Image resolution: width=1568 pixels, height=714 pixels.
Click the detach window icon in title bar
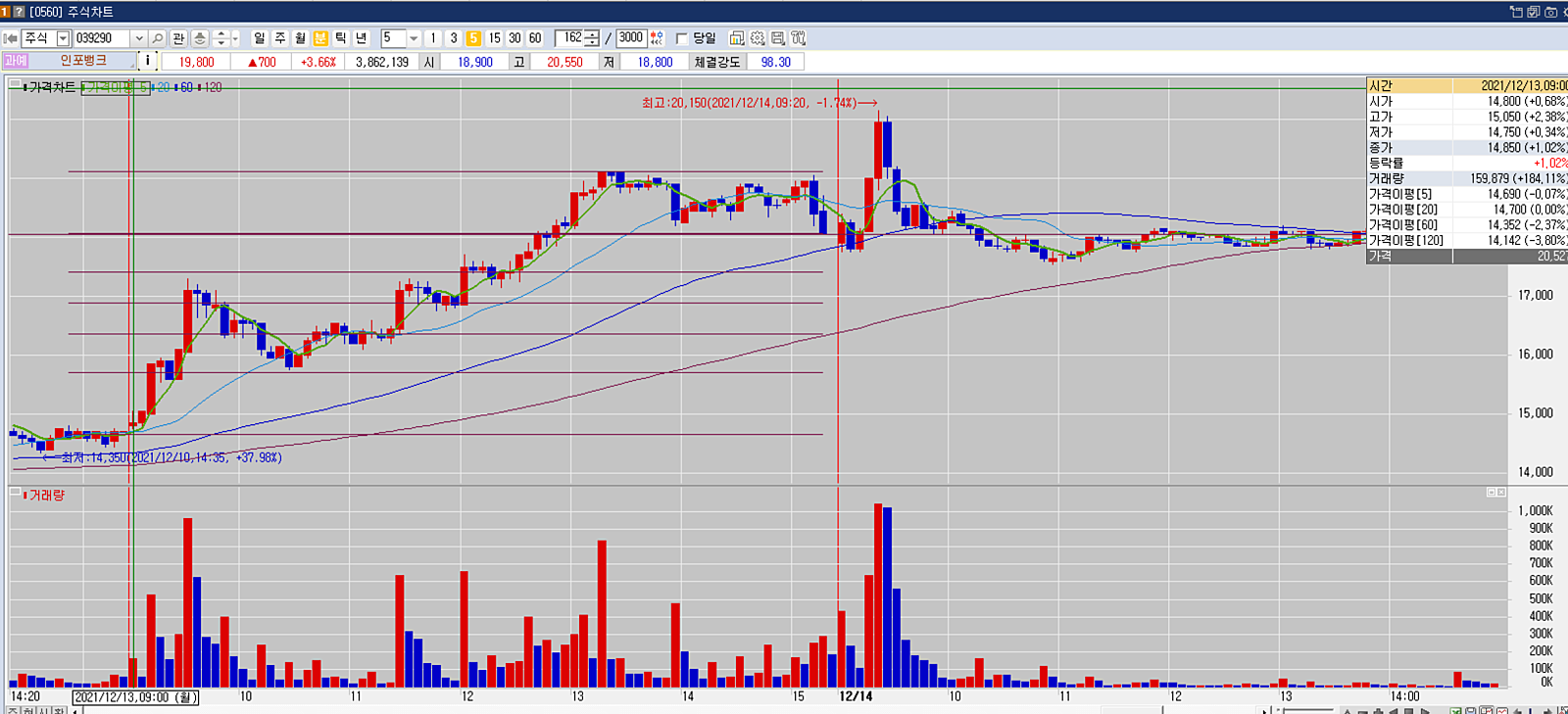(1516, 12)
